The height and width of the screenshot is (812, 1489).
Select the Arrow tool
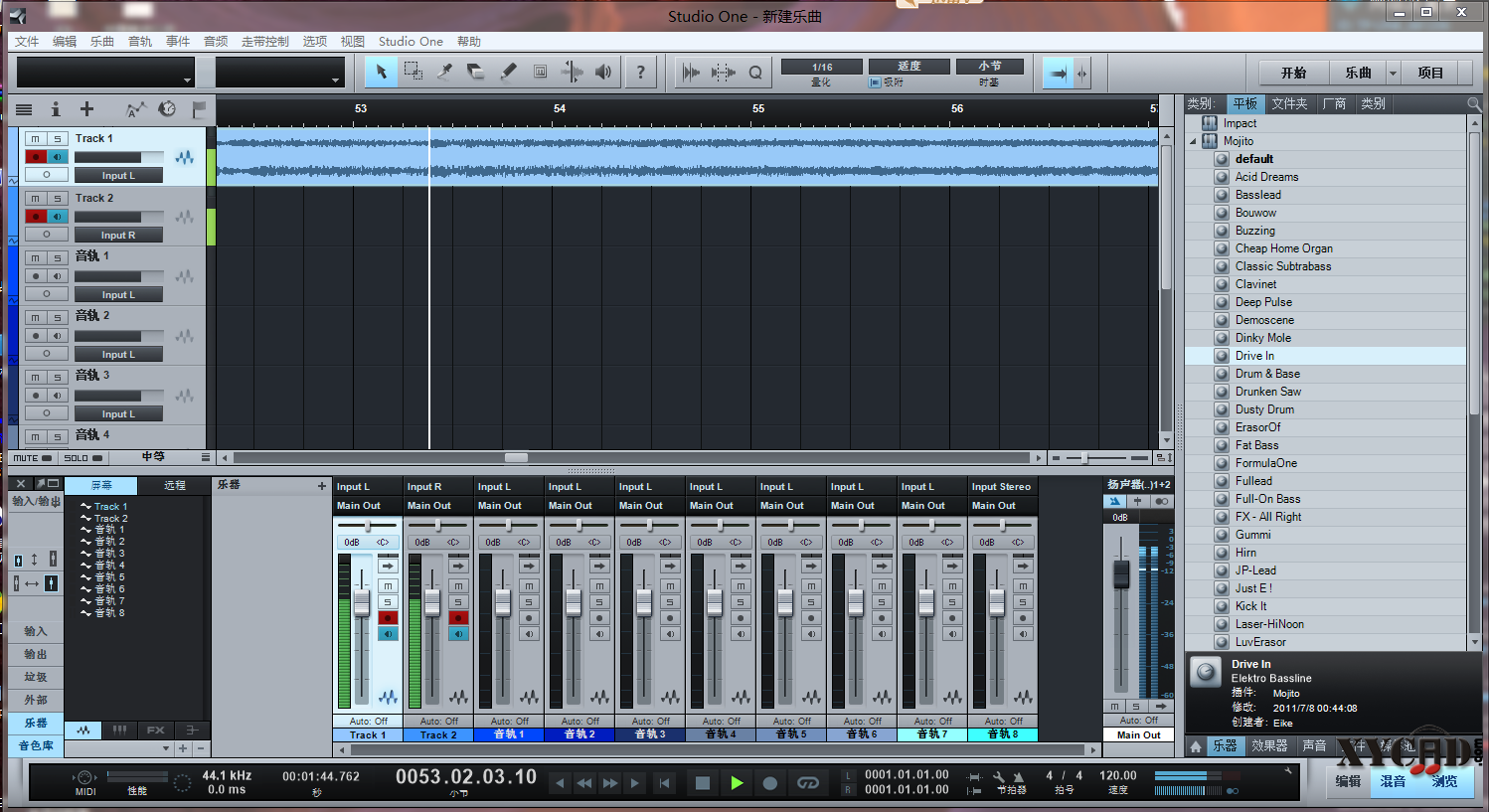tap(381, 72)
